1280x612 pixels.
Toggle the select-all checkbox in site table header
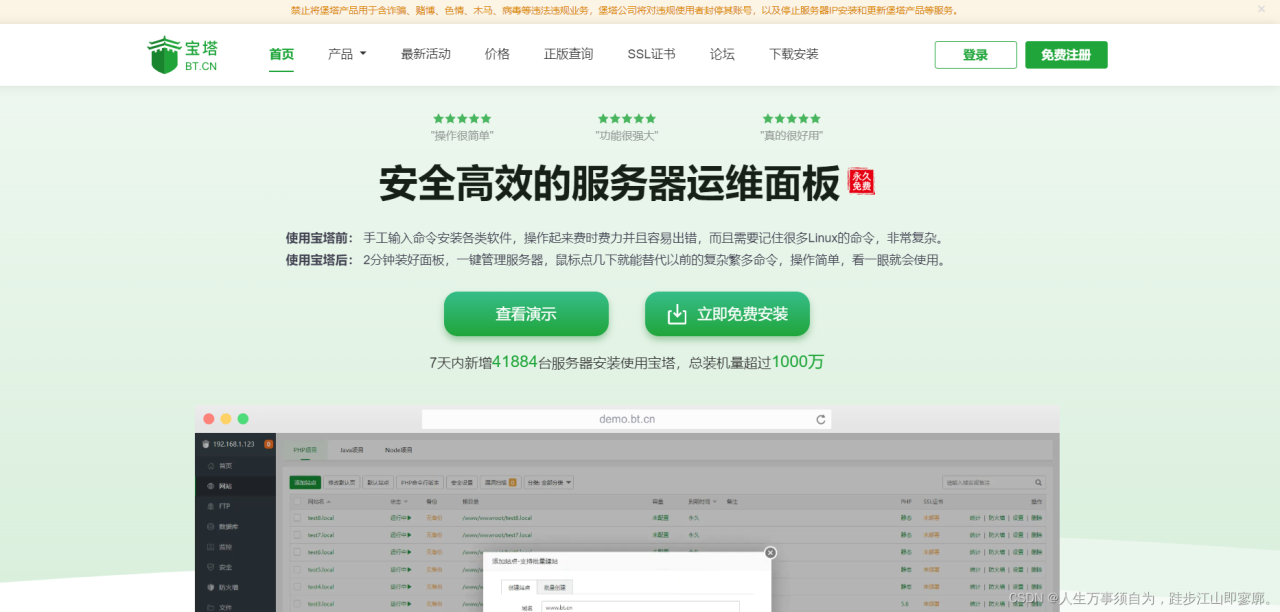point(296,501)
